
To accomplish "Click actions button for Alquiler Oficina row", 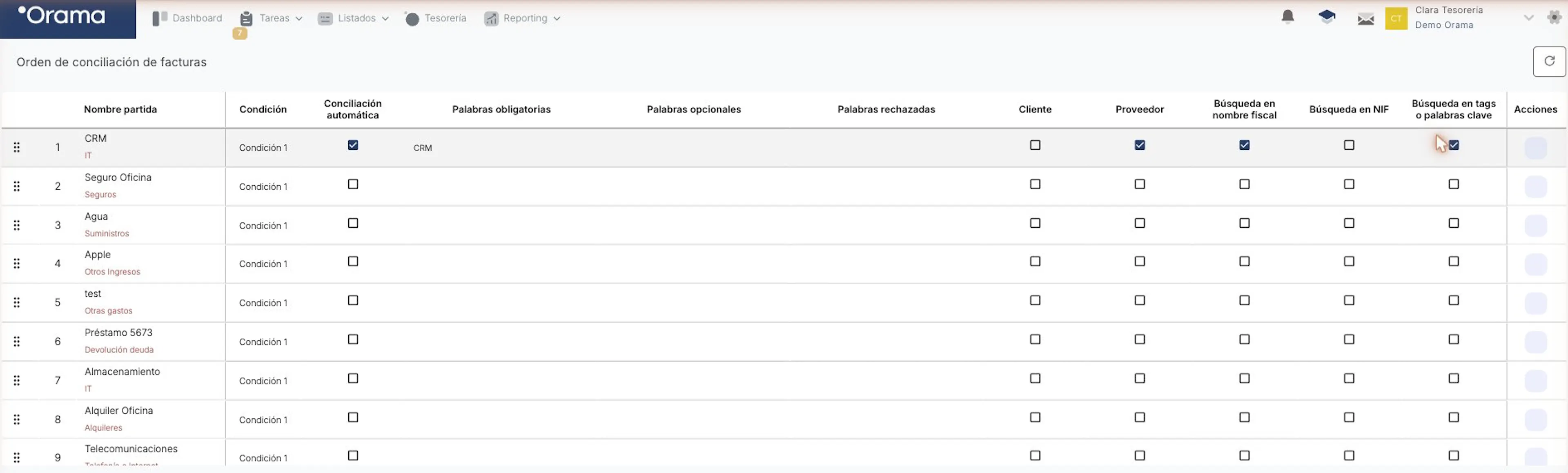I will click(1535, 420).
